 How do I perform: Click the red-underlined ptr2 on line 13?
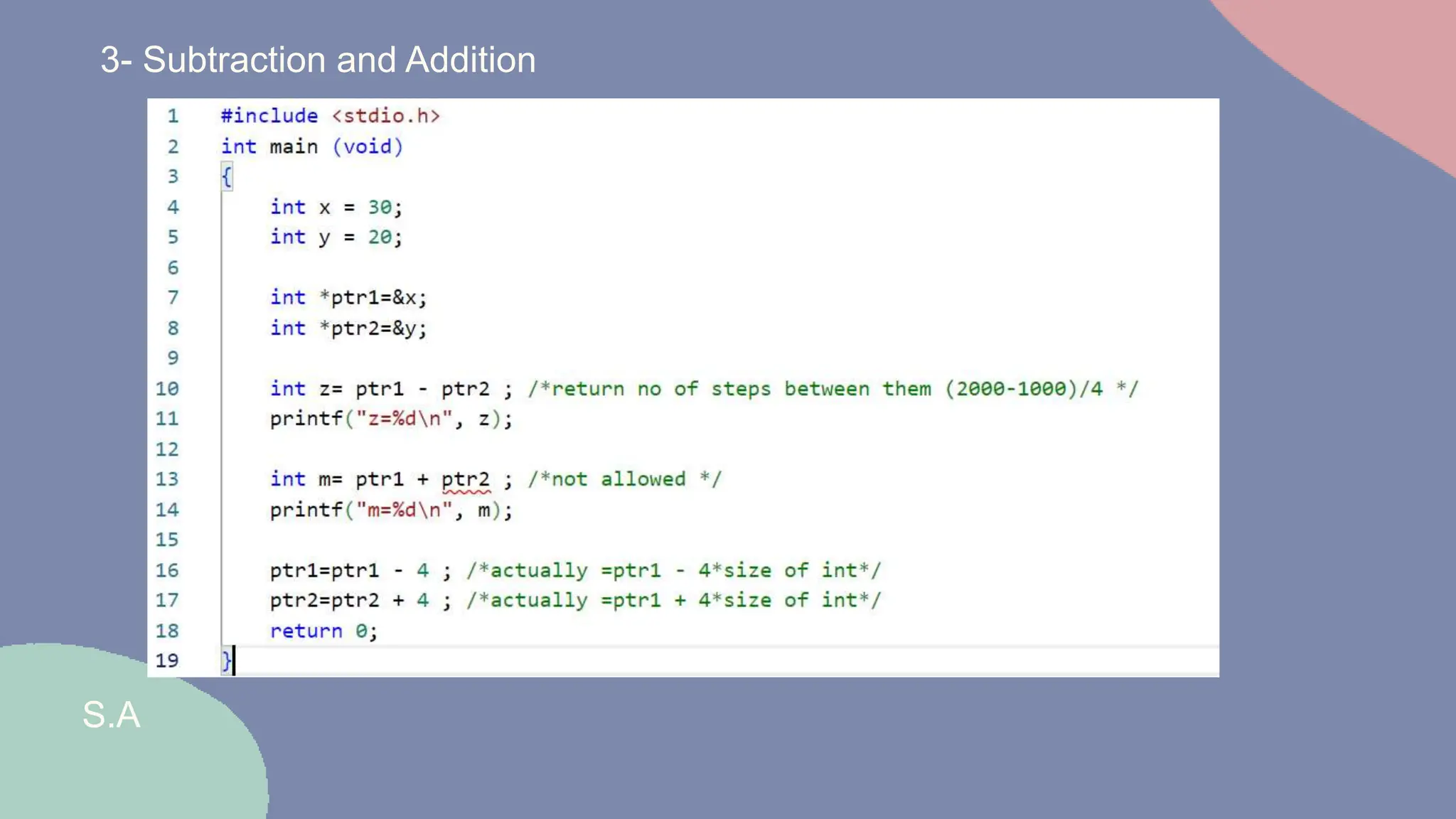coord(466,481)
